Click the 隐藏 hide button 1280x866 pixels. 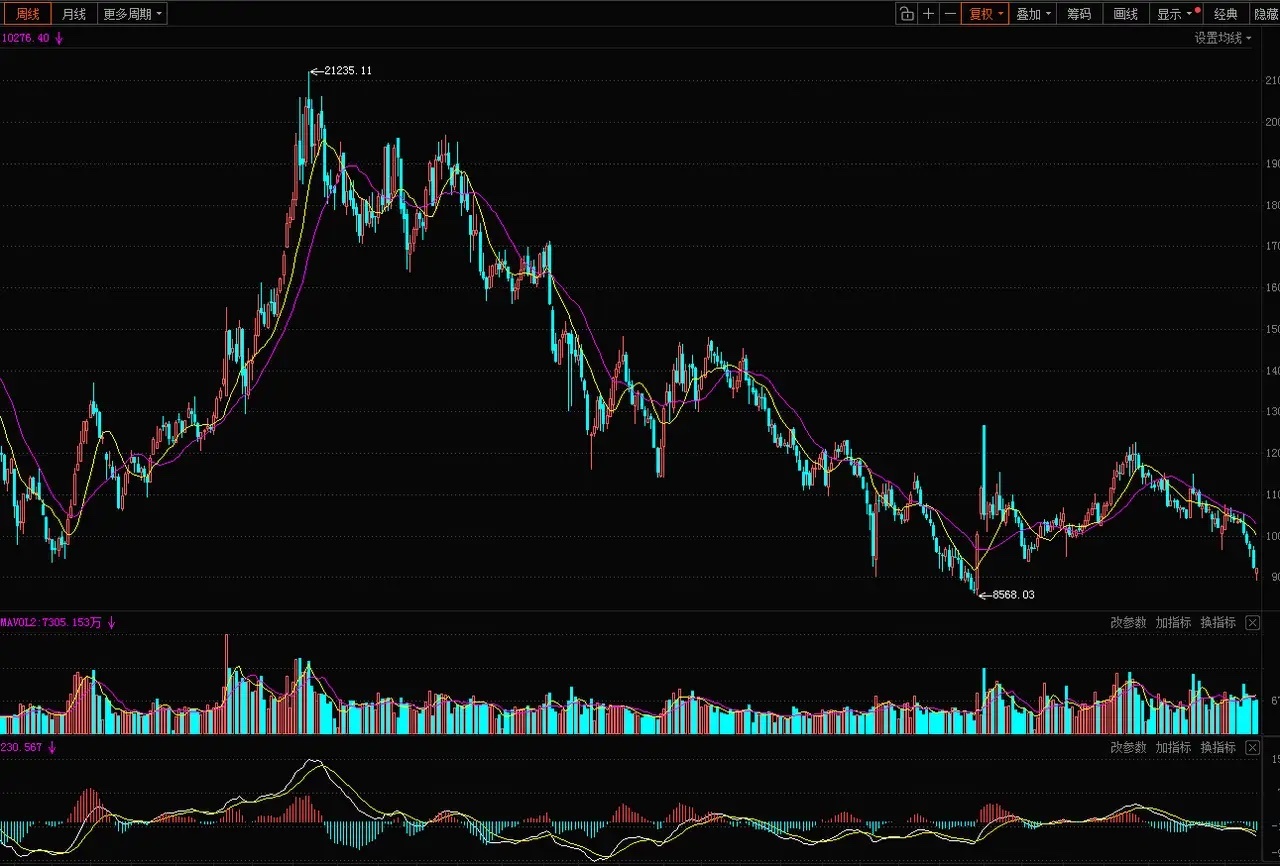(x=1266, y=14)
